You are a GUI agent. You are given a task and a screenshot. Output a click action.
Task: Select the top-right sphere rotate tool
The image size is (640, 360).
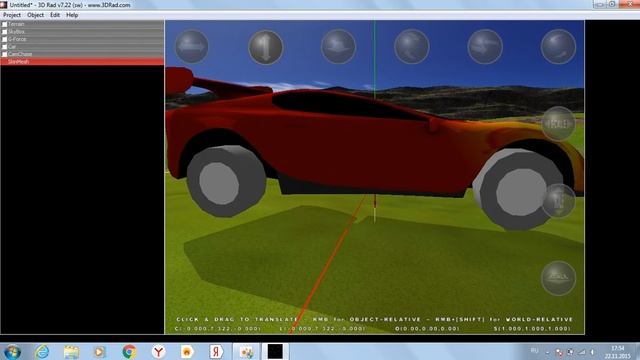[x=558, y=47]
